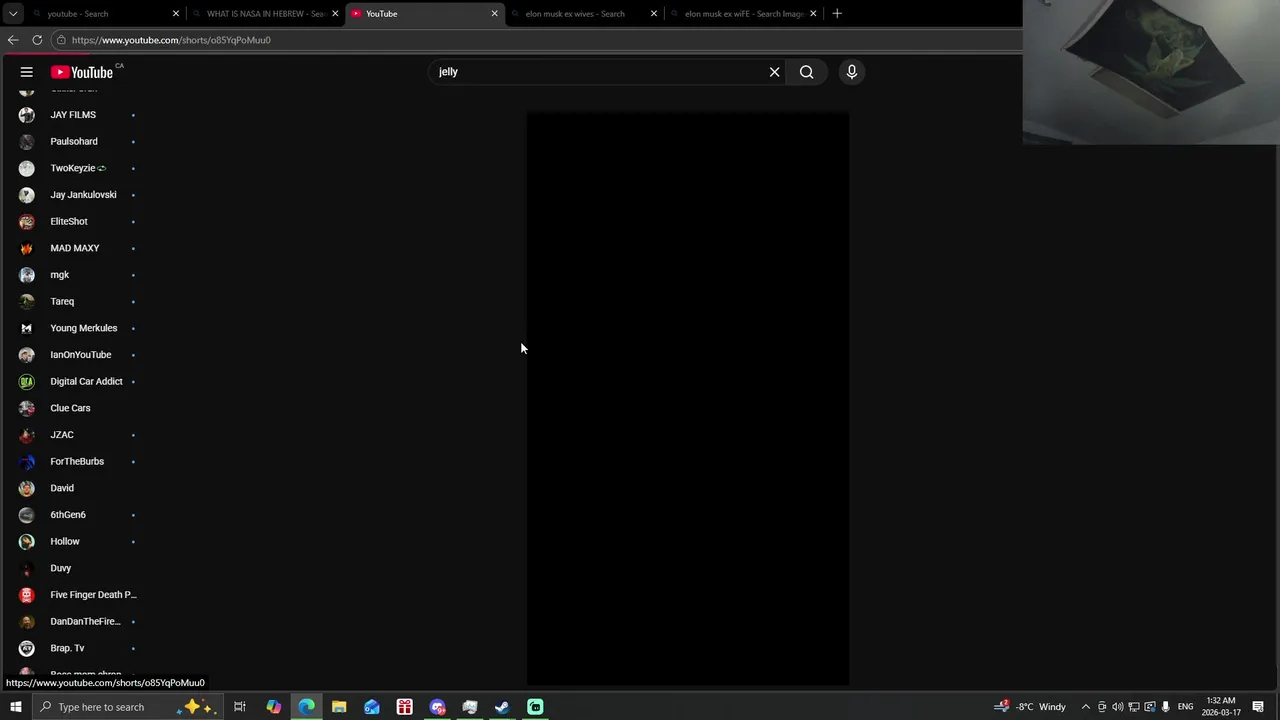Start voice search with microphone icon
The height and width of the screenshot is (720, 1280).
(x=852, y=72)
